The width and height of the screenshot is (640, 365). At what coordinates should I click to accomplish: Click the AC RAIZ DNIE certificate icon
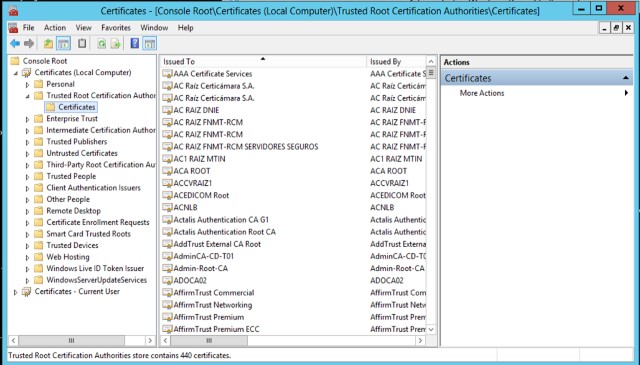(x=167, y=110)
